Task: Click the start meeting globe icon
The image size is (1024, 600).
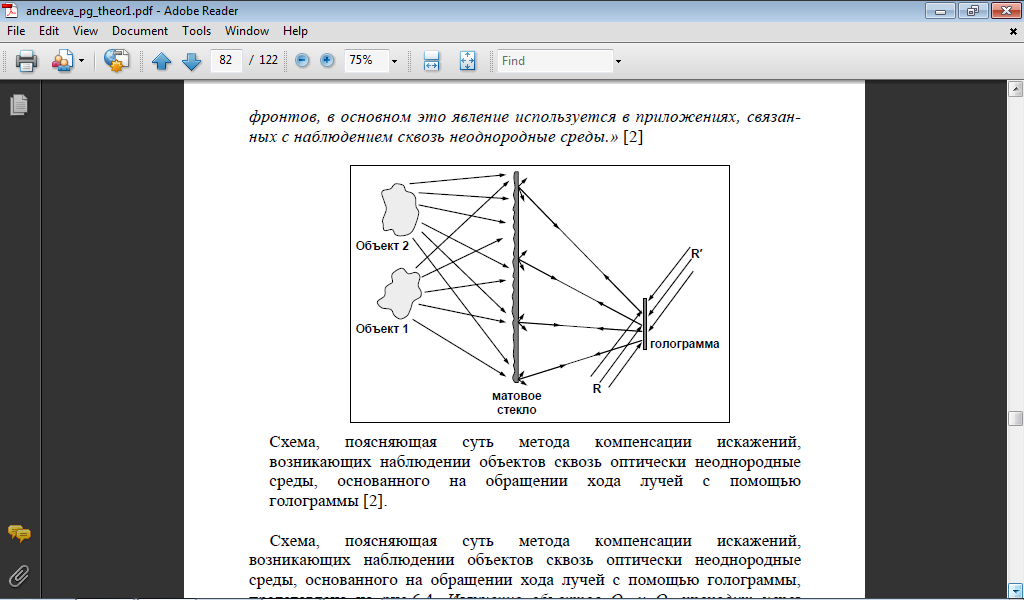Action: click(116, 61)
